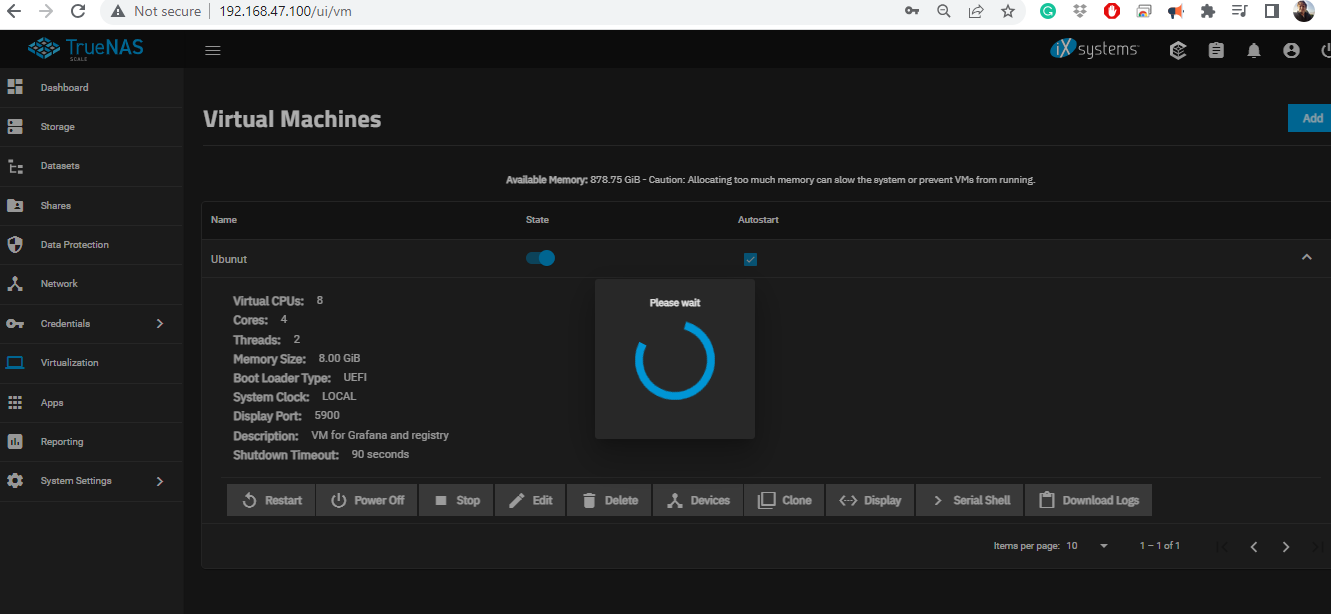Uncheck Autostart for the Ubunut VM
The image size is (1331, 614).
tap(751, 260)
